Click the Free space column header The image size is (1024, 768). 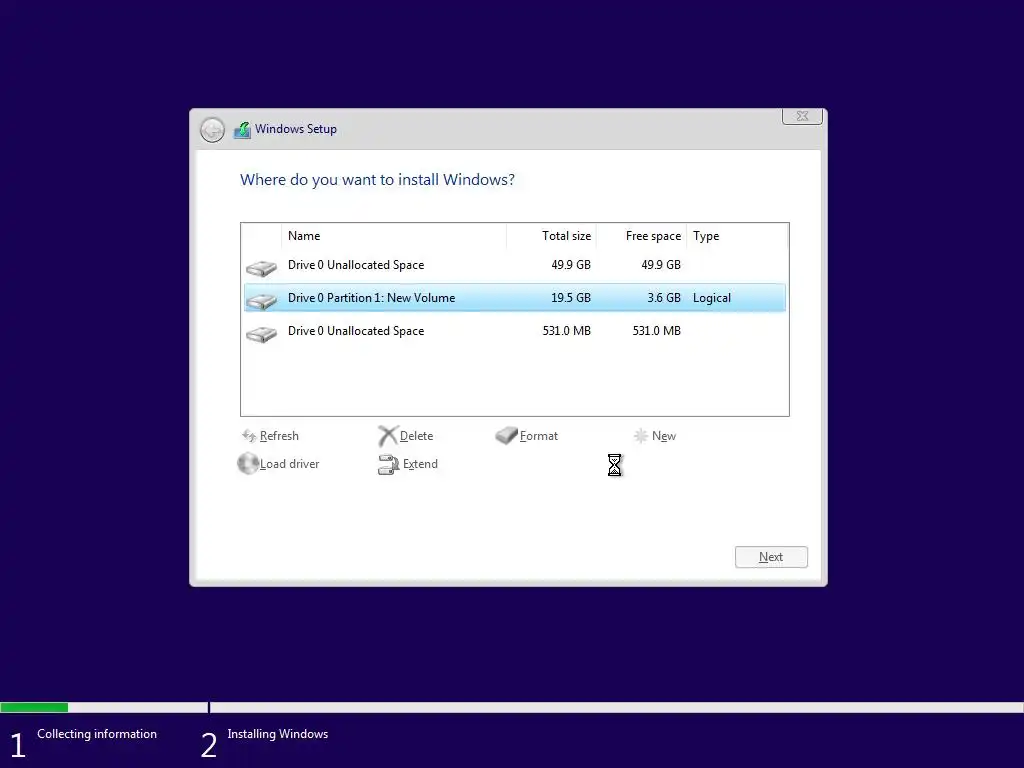click(641, 236)
